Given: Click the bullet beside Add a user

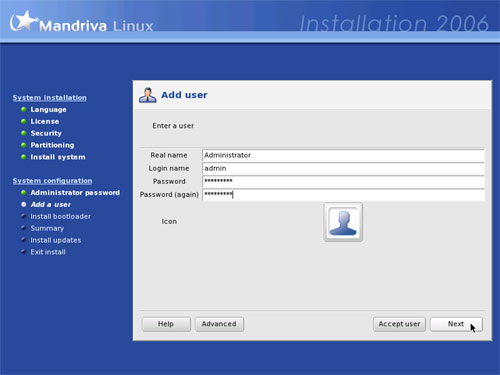Looking at the screenshot, I should pos(23,204).
